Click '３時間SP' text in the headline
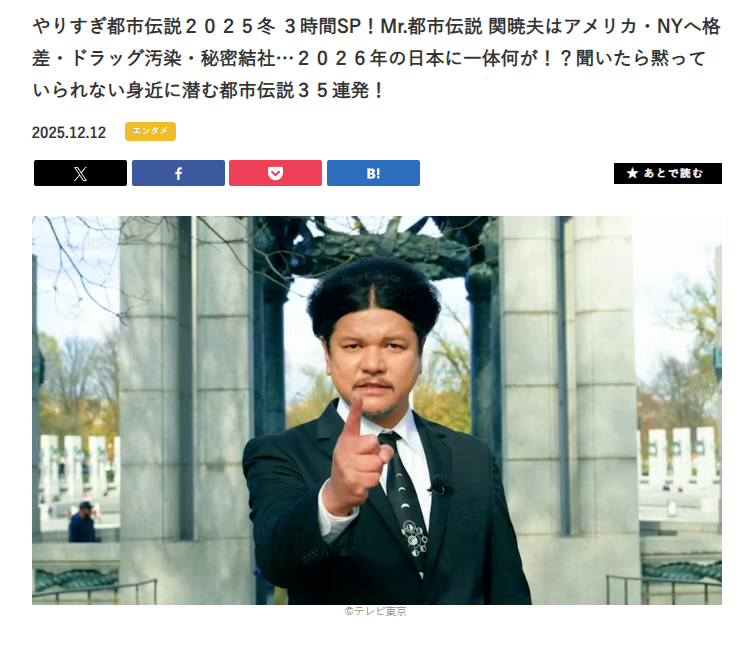The image size is (753, 650). tap(322, 26)
